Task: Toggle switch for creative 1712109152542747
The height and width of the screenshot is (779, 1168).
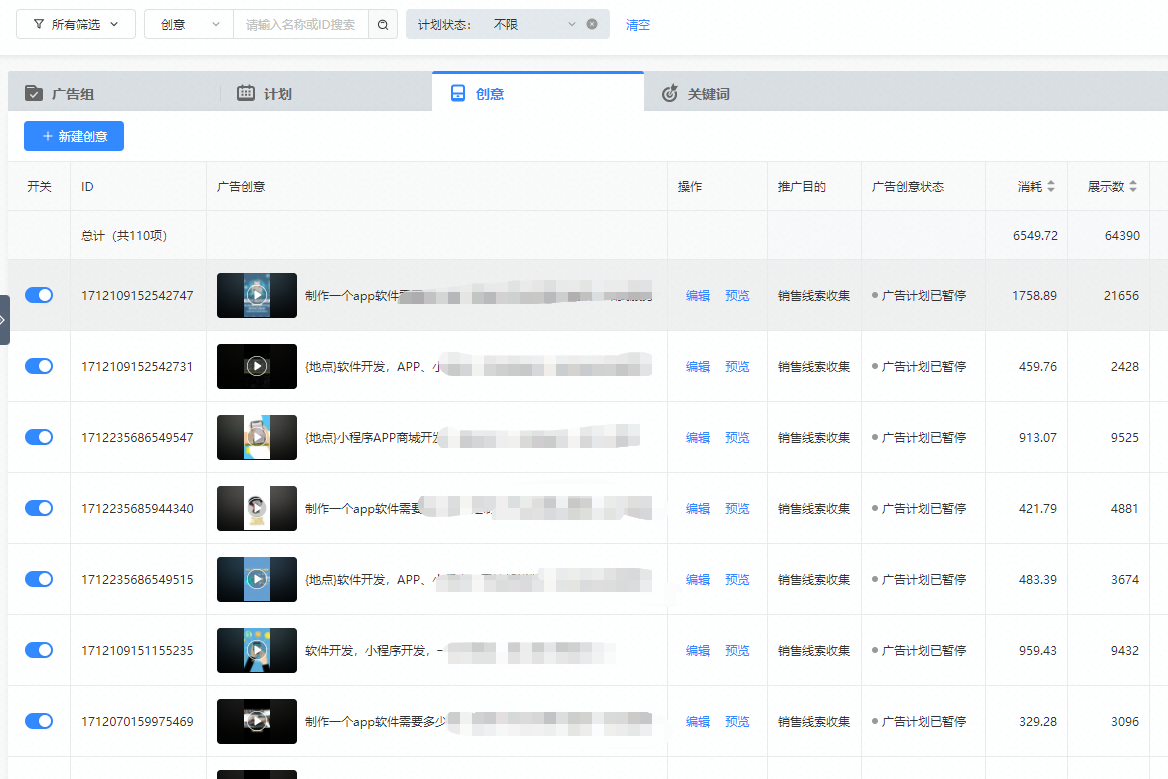Action: (x=39, y=295)
